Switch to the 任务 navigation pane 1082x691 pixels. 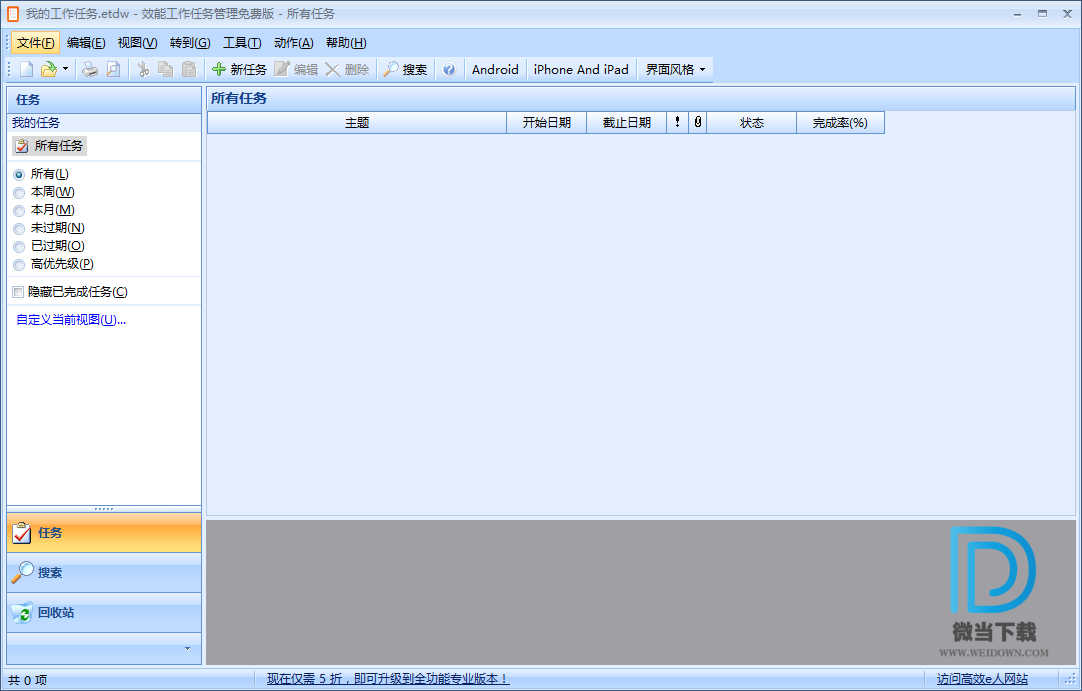coord(104,533)
